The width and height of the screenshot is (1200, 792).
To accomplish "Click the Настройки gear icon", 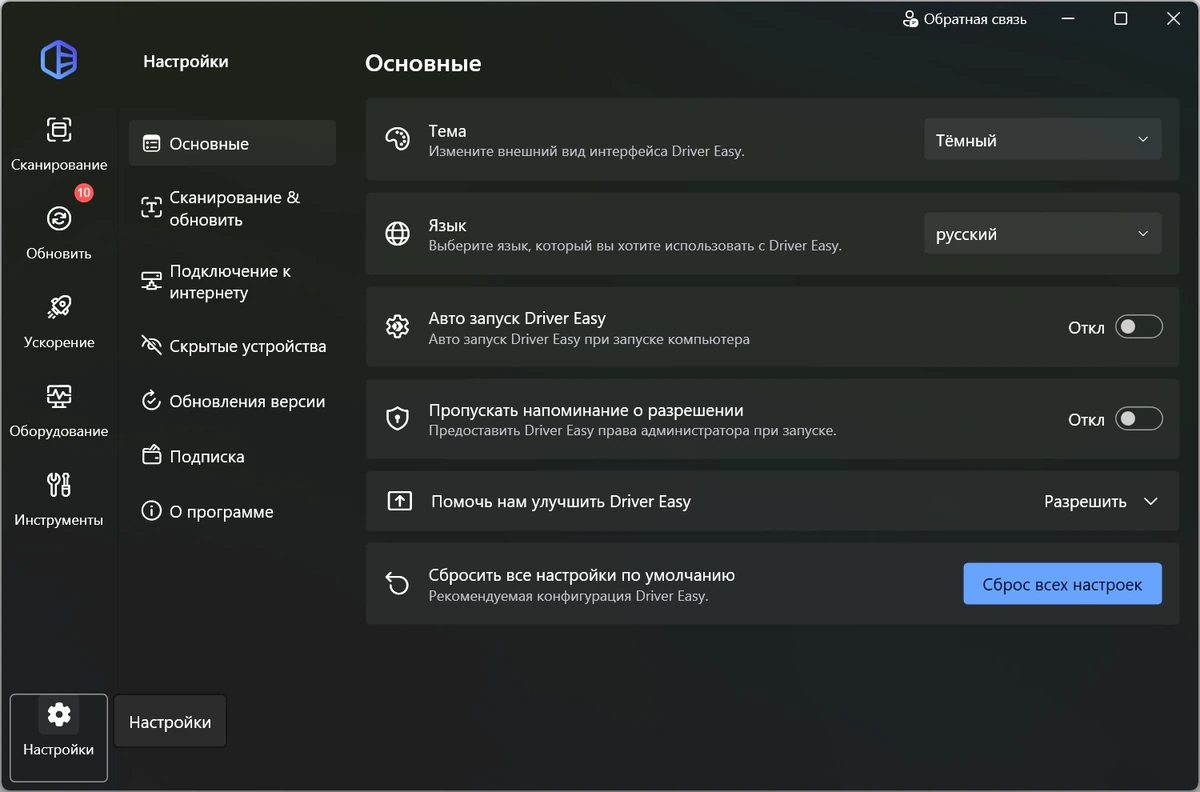I will point(59,714).
